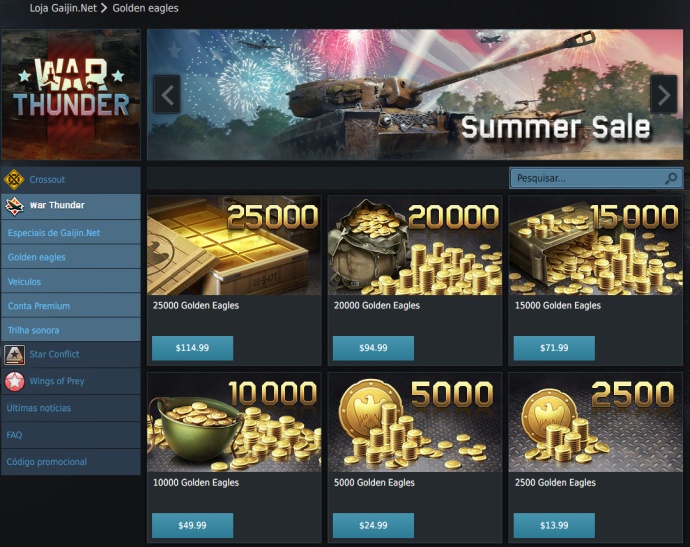This screenshot has height=547, width=690.
Task: Advance banner with right arrow
Action: 664,95
